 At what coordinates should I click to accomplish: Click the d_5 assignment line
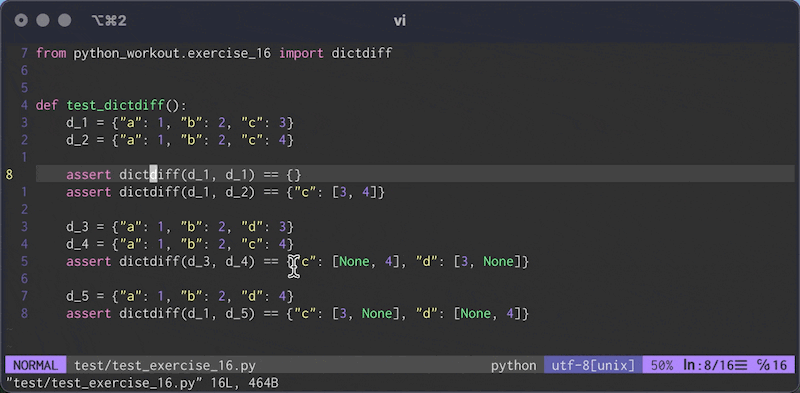click(x=180, y=296)
